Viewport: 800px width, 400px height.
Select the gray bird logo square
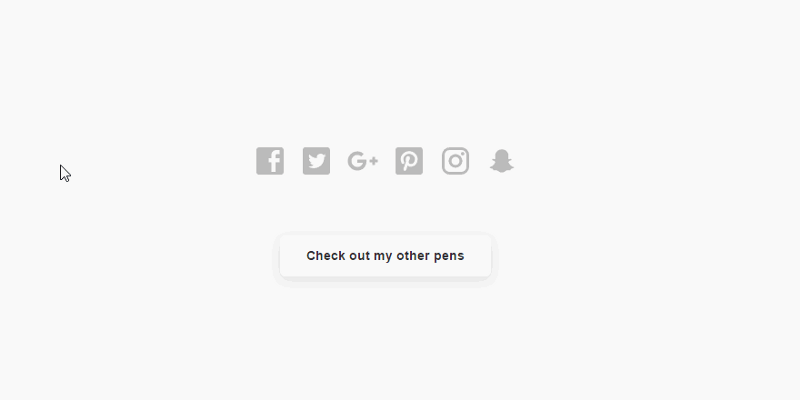tap(316, 161)
